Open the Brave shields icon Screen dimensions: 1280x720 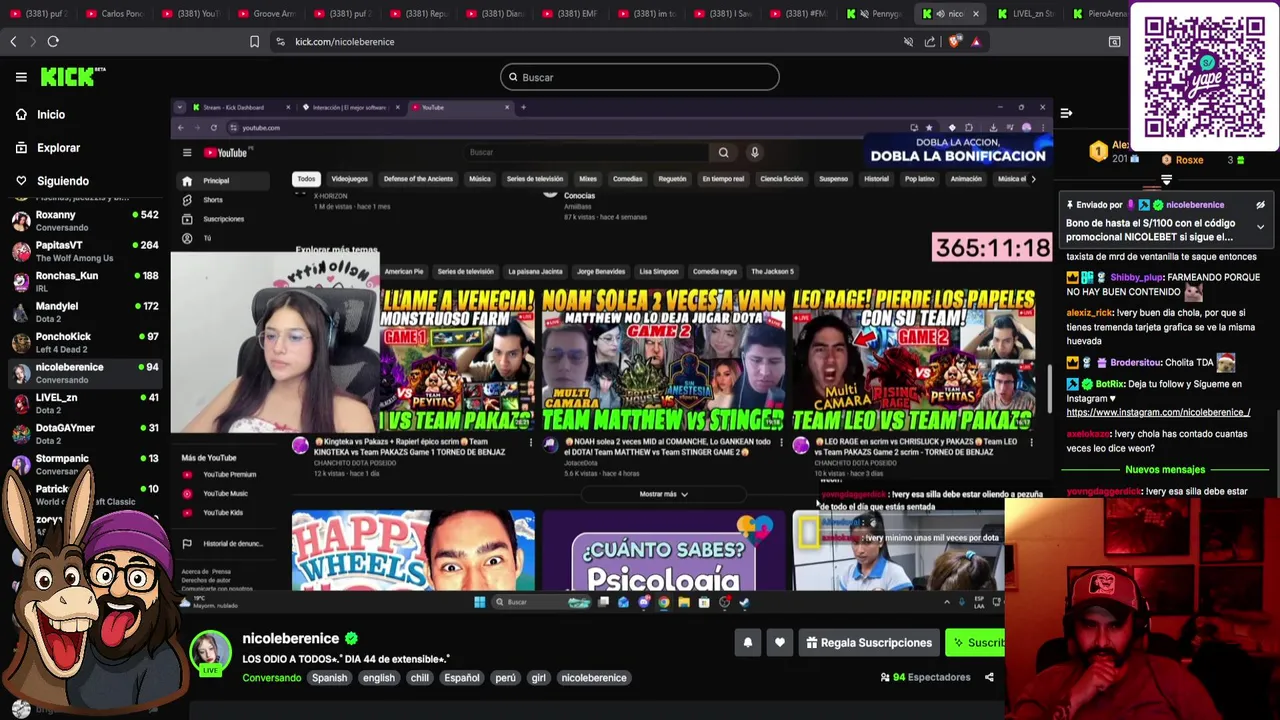tap(953, 42)
